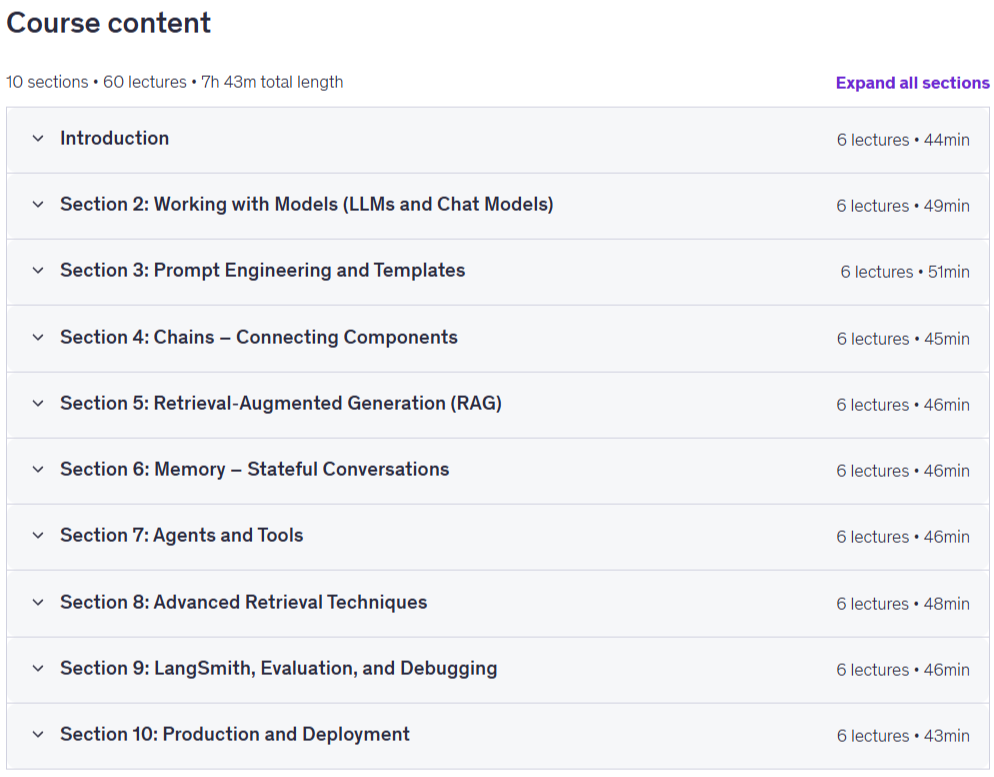The width and height of the screenshot is (994, 777).
Task: Expand Section 10 Production and Deployment chevron
Action: coord(38,735)
